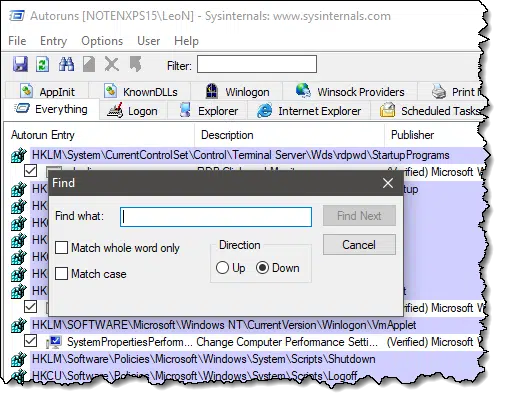505x402 pixels.
Task: Select the Down direction radio button
Action: [262, 268]
